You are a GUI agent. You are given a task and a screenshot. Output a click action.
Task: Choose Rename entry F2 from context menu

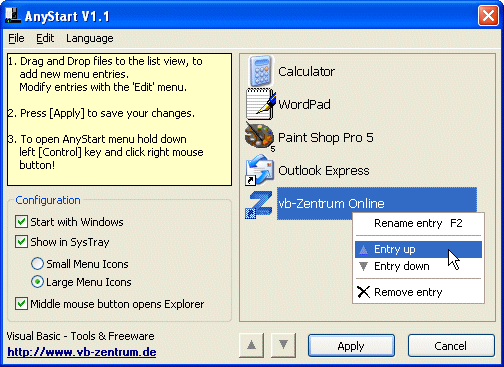point(418,223)
